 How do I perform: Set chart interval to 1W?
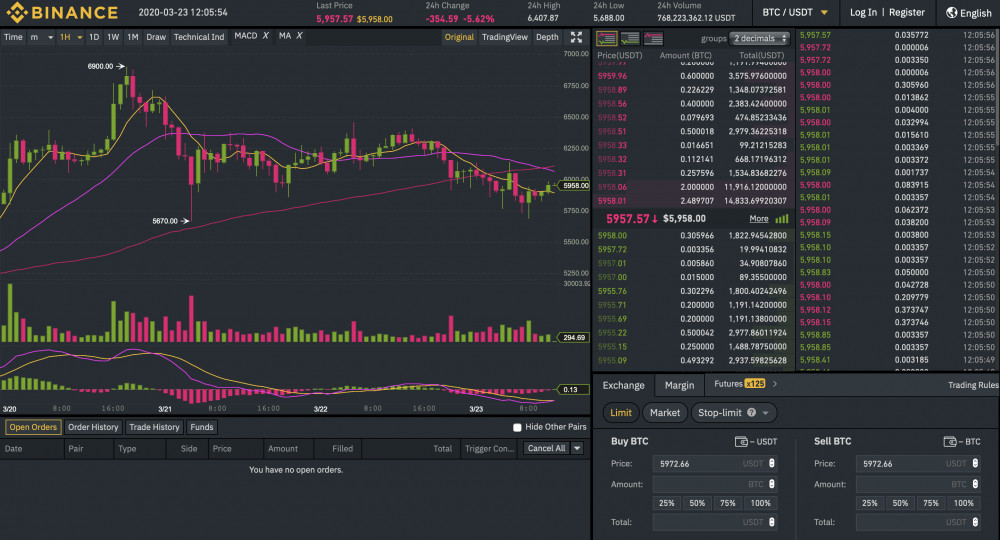tap(113, 37)
